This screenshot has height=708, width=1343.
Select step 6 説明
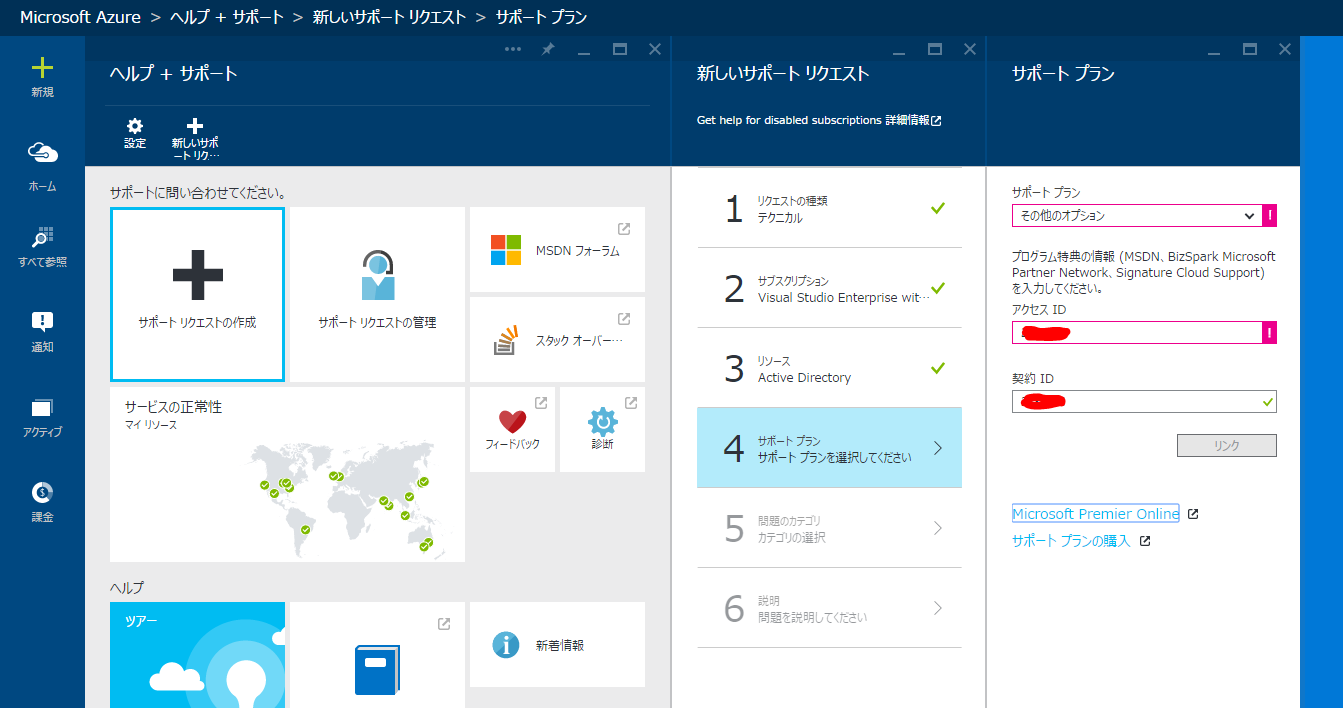click(829, 608)
